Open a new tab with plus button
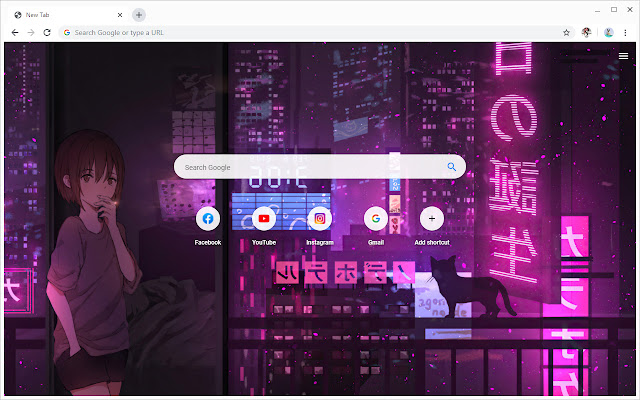This screenshot has height=400, width=640. coord(139,15)
